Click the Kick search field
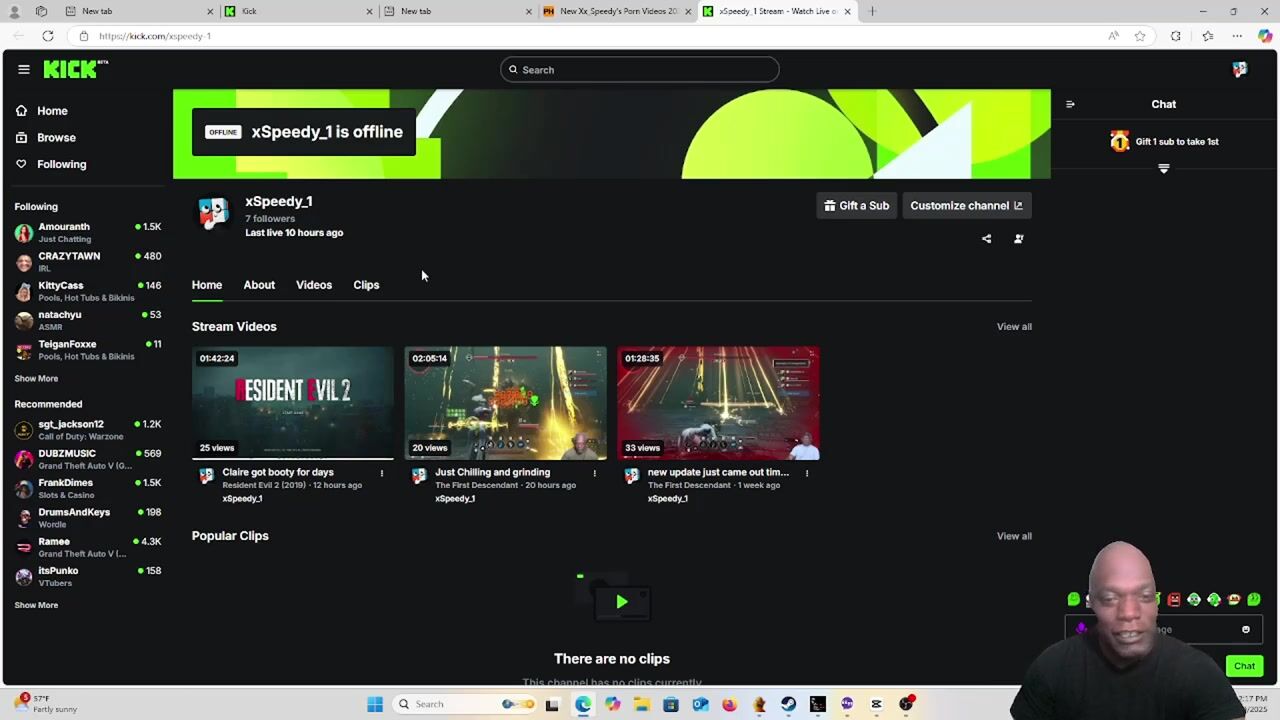The height and width of the screenshot is (720, 1280). click(640, 70)
